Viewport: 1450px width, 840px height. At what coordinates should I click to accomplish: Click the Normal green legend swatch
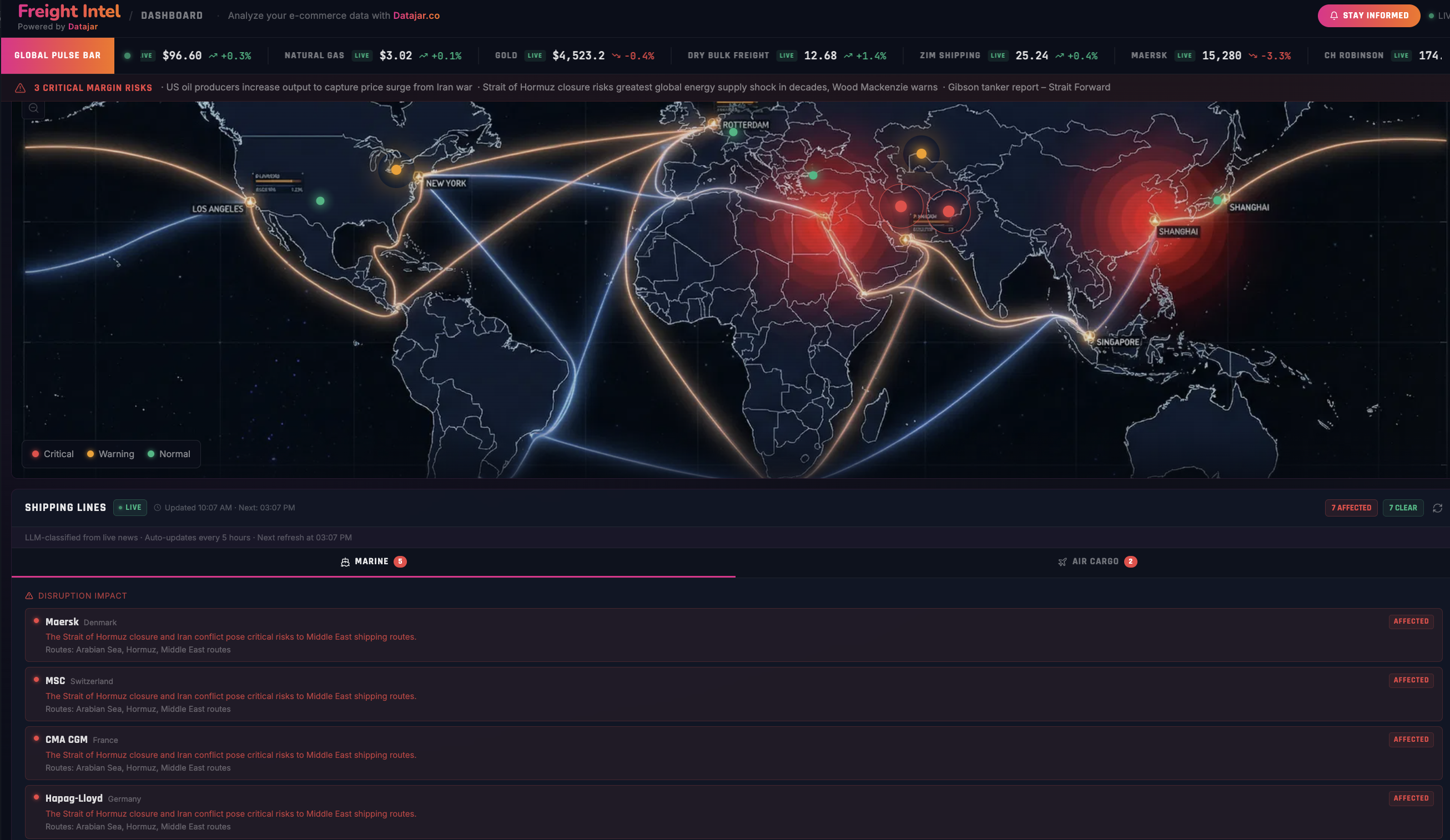[151, 454]
